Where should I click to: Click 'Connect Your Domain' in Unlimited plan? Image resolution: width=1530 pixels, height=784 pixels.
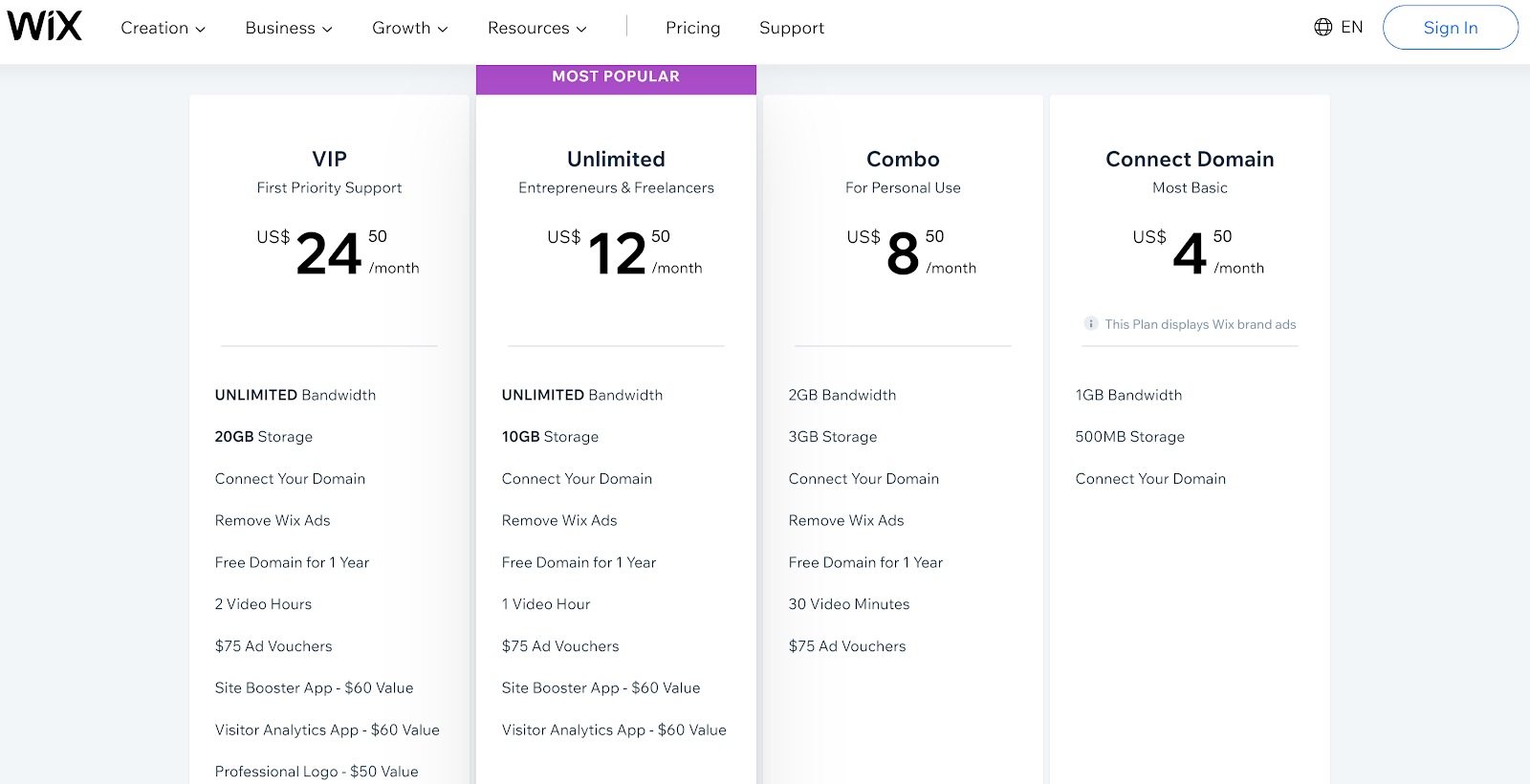tap(577, 479)
